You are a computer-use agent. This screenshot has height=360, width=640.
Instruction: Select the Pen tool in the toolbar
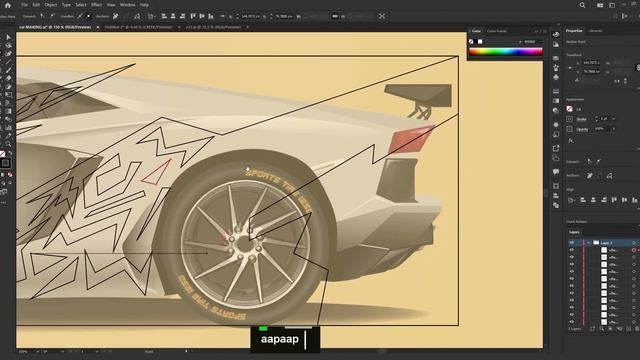pos(8,53)
